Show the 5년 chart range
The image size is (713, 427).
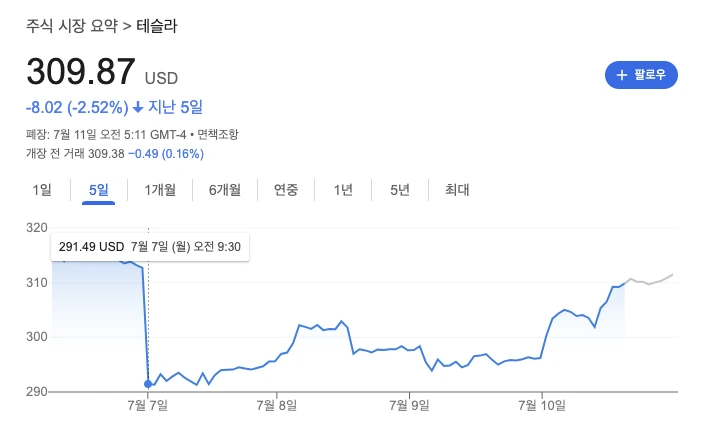400,190
